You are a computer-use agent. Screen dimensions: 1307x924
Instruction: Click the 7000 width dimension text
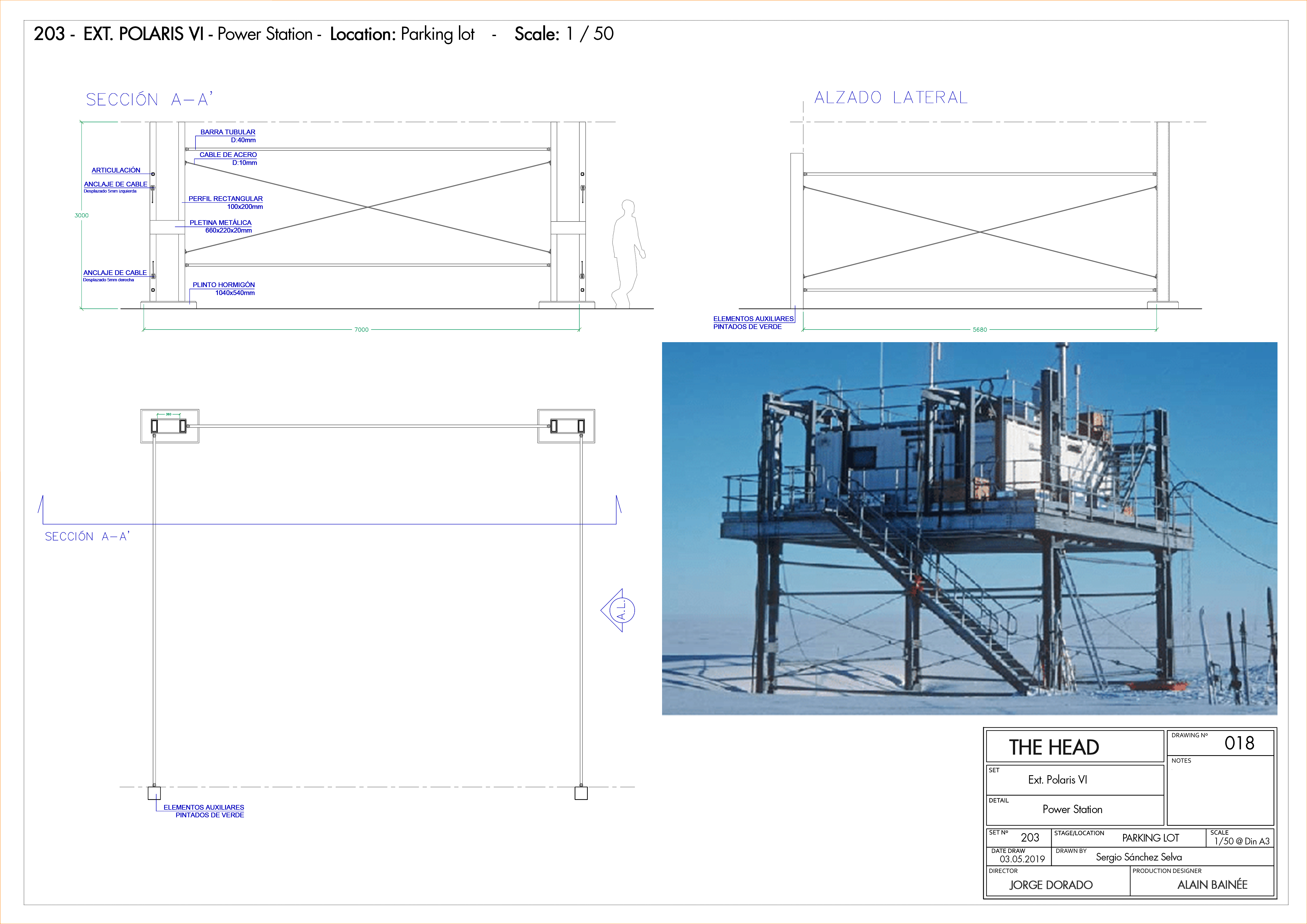point(361,330)
